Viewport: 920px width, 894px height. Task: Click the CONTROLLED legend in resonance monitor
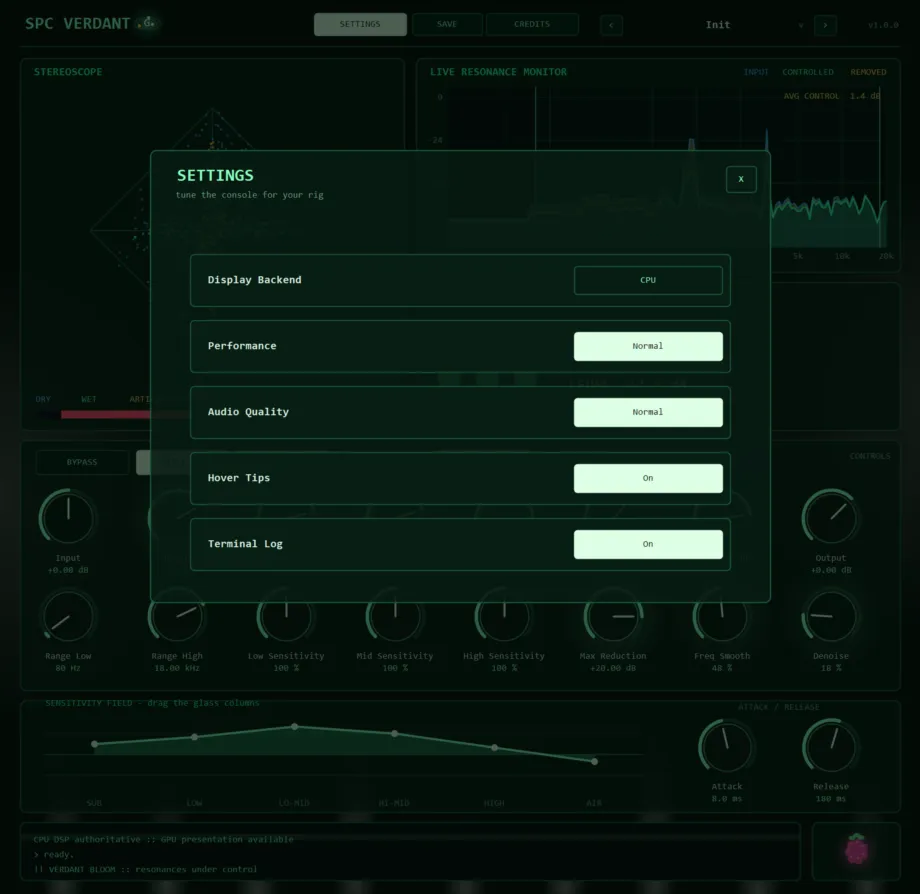tap(808, 72)
